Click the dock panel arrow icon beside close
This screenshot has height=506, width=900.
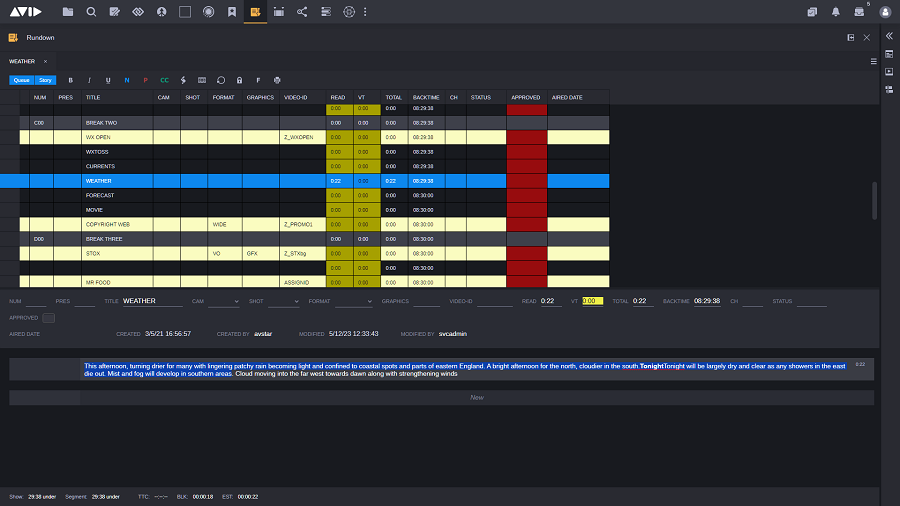(851, 37)
